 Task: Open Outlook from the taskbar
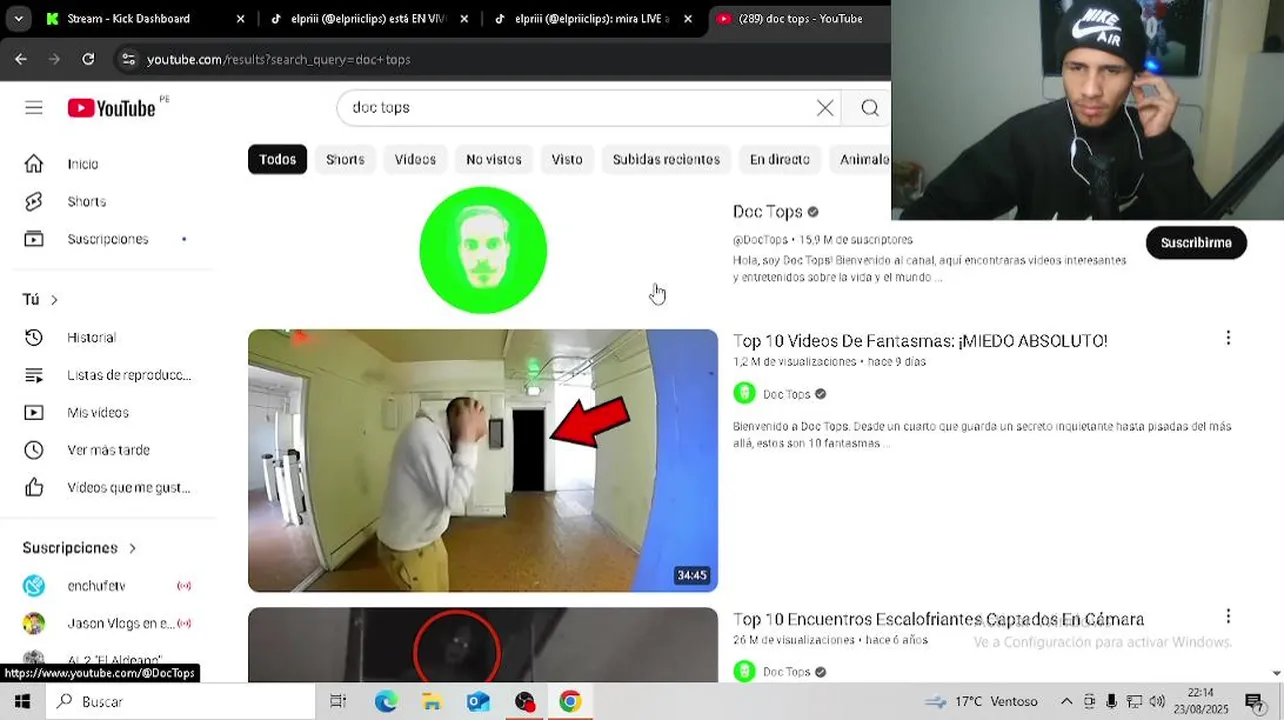[478, 702]
